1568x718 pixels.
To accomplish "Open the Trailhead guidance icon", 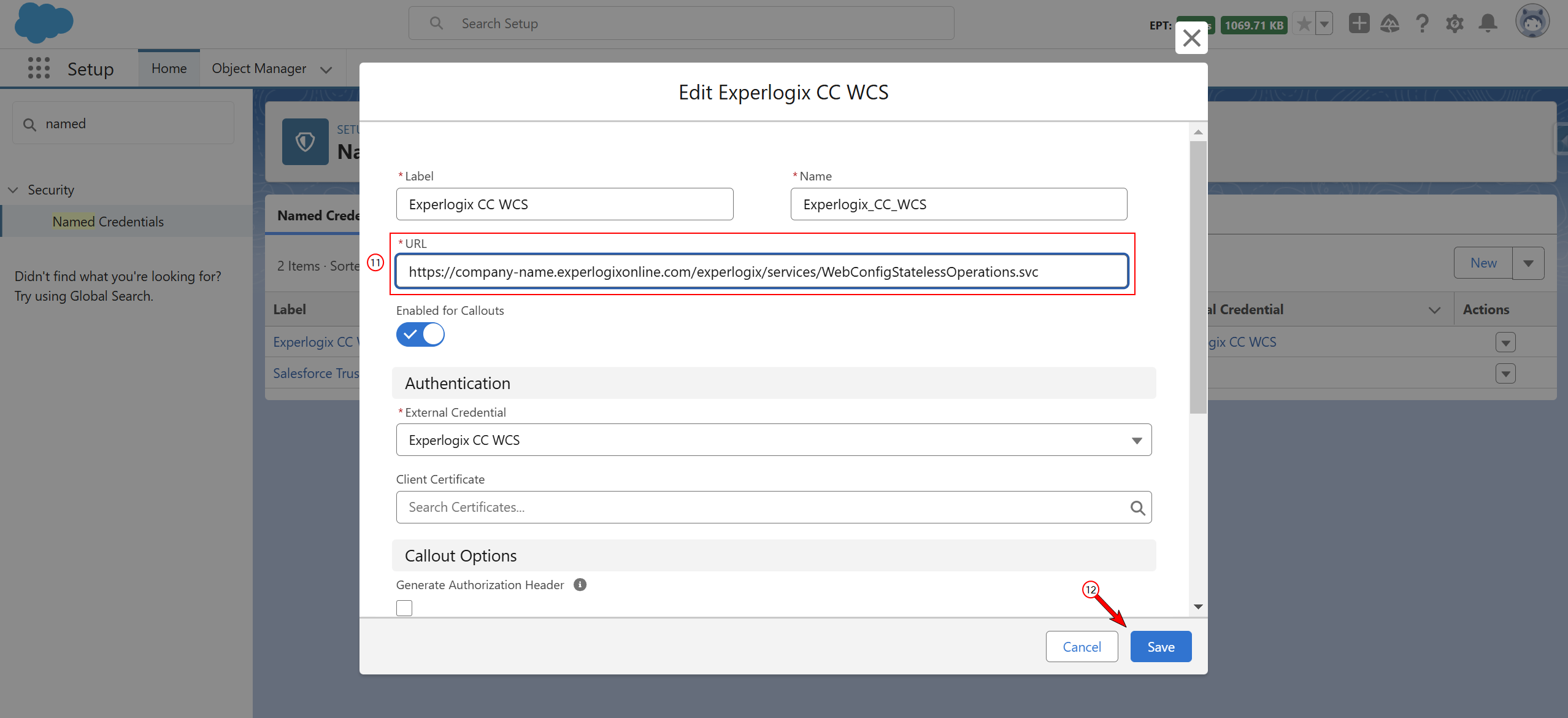I will [1389, 24].
